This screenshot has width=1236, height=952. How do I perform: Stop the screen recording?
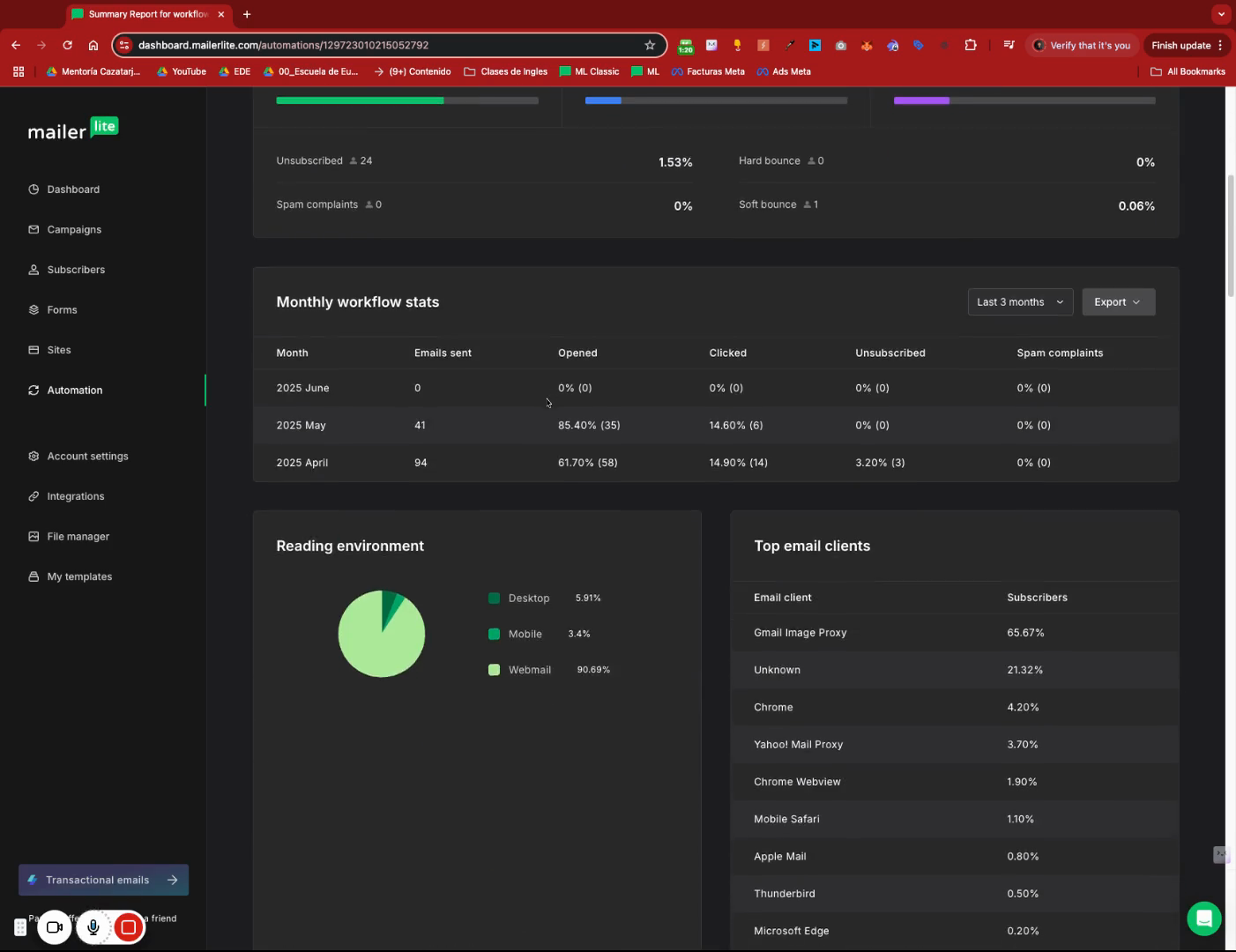point(128,927)
